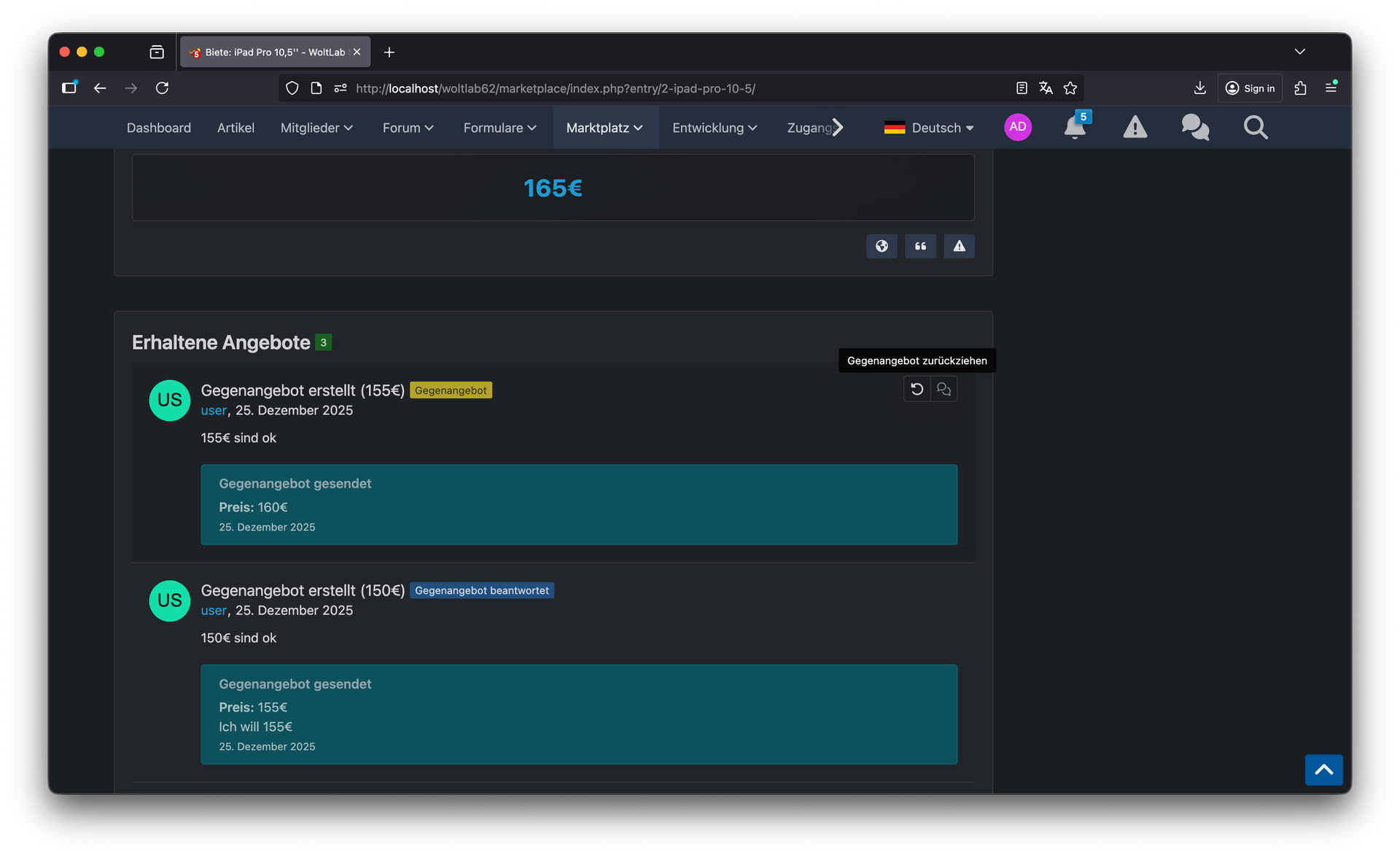This screenshot has height=858, width=1400.
Task: Open the search magnifier icon
Action: pos(1255,127)
